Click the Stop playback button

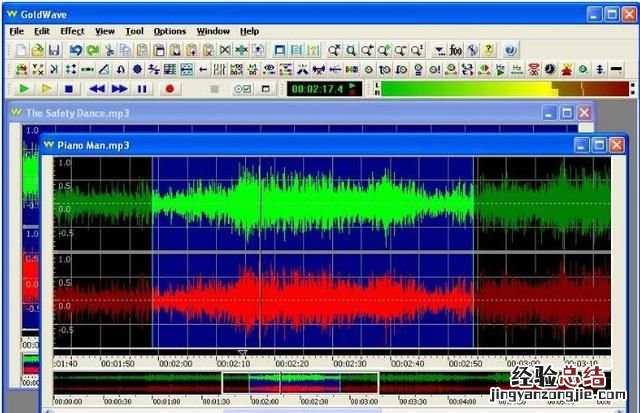(68, 89)
